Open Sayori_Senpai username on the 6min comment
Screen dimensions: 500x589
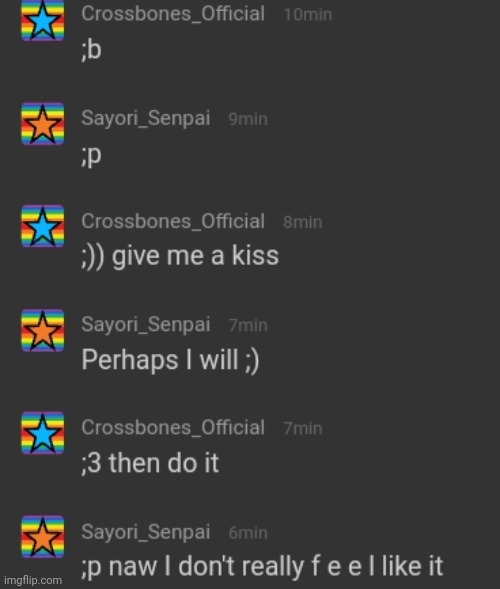(146, 532)
